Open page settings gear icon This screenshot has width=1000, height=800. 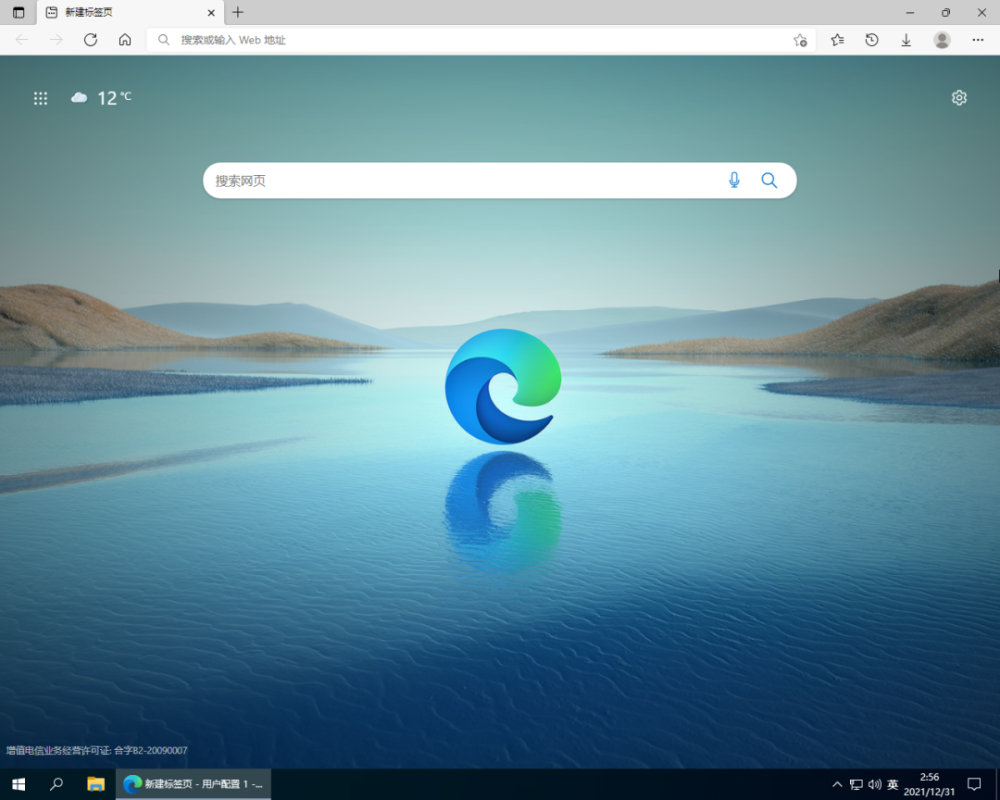coord(959,98)
